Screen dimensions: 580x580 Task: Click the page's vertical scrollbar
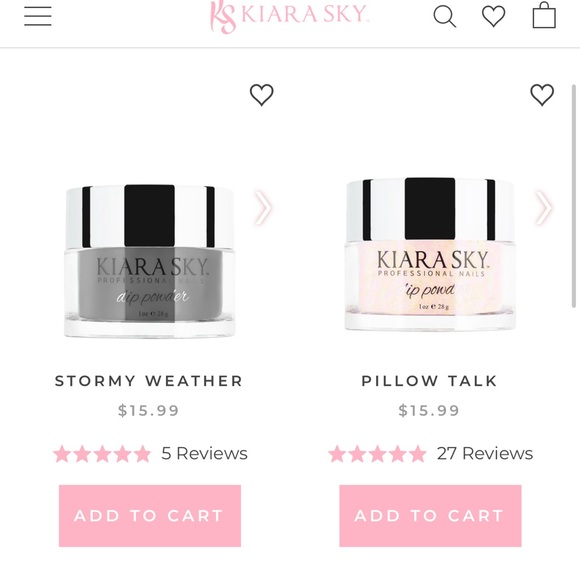(574, 196)
